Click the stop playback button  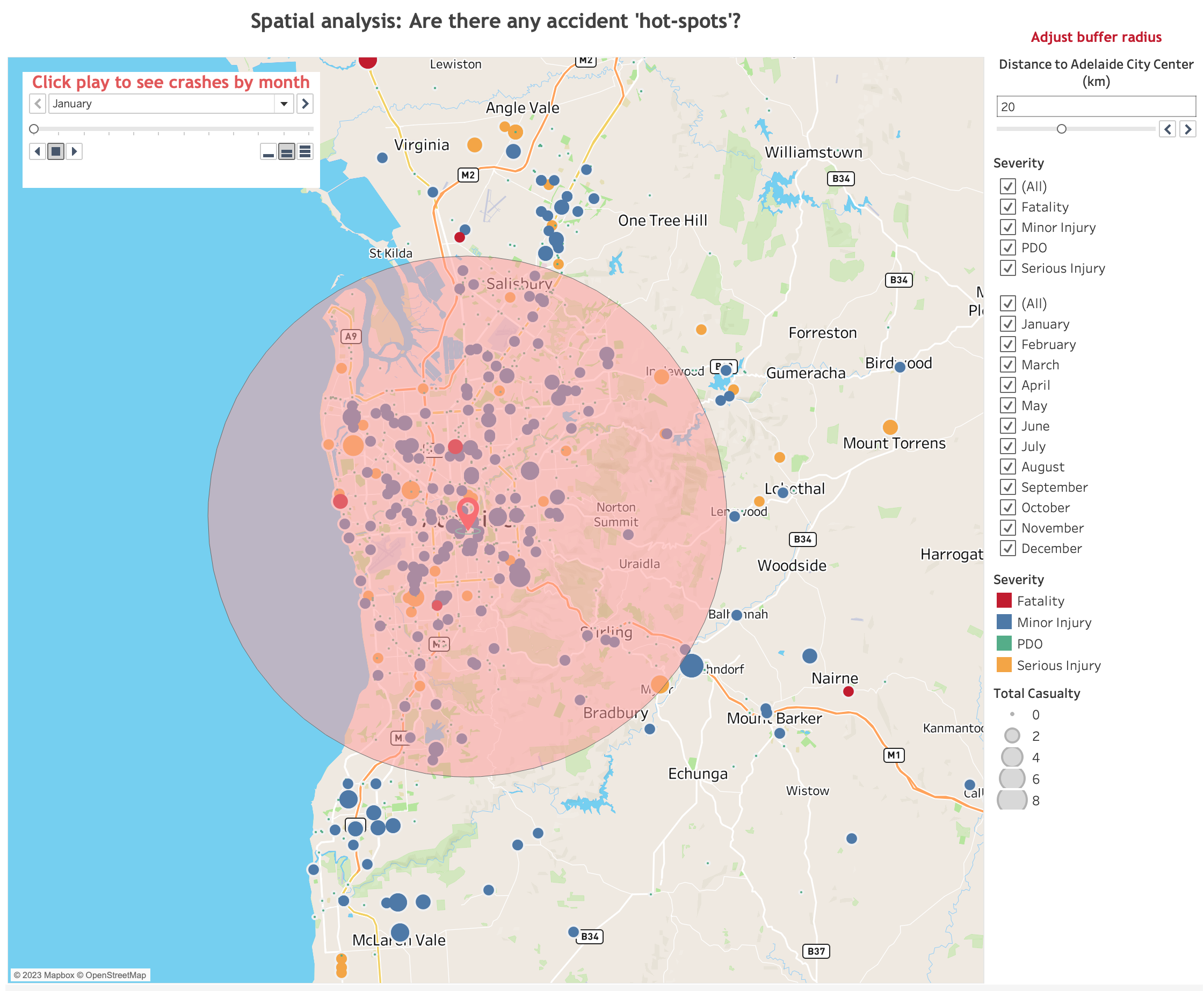tap(56, 151)
